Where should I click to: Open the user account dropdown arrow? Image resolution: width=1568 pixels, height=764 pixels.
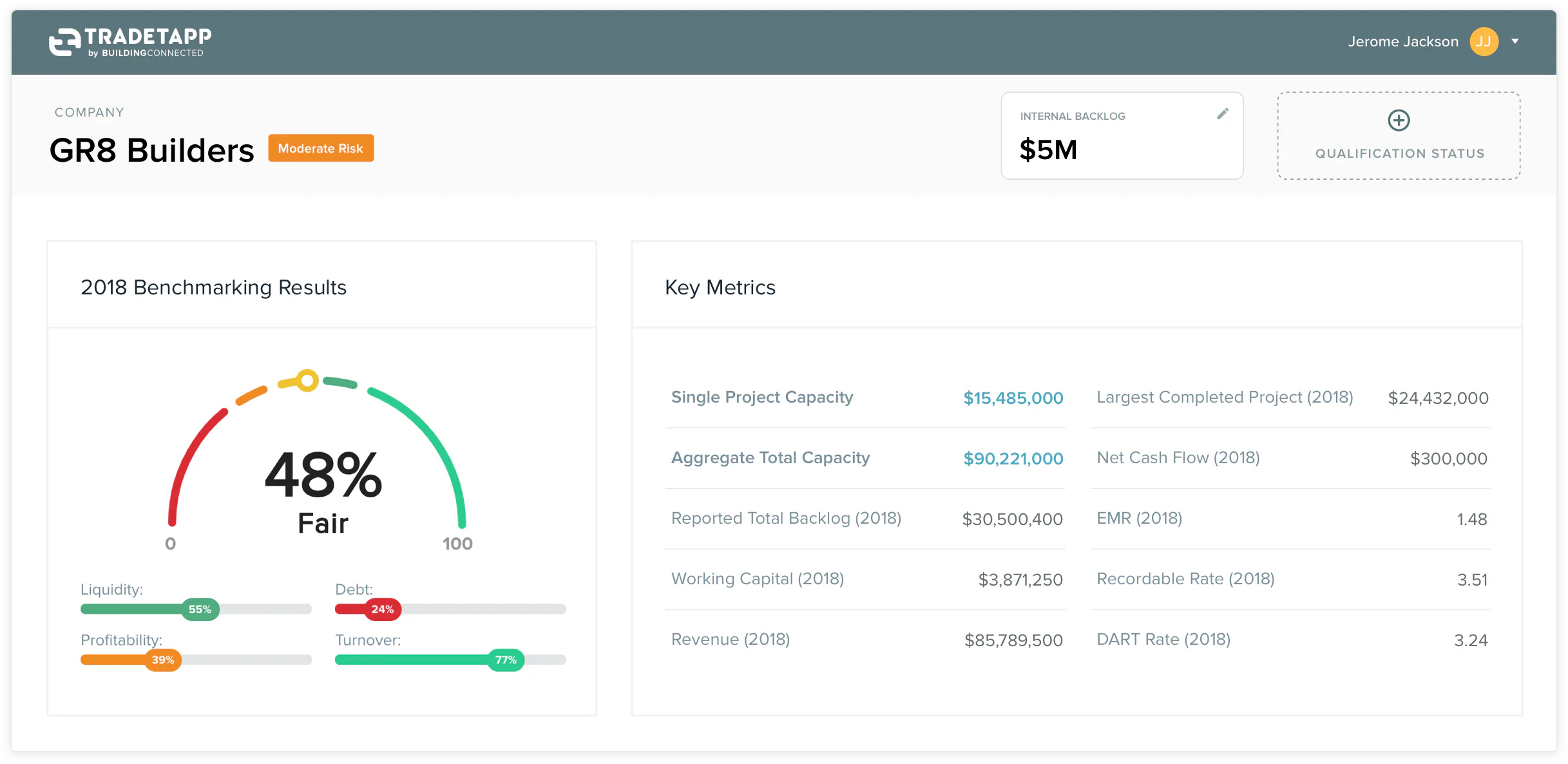[1515, 42]
